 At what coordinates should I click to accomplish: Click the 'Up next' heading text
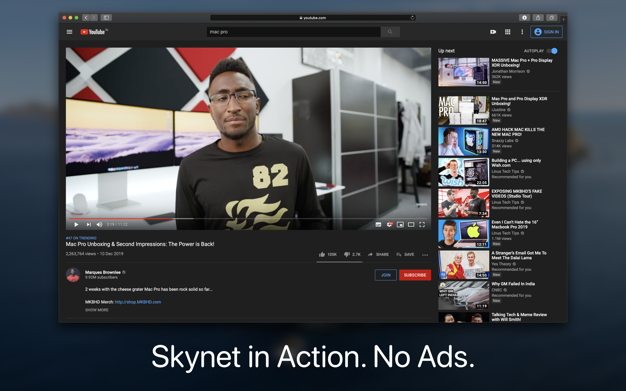point(446,51)
